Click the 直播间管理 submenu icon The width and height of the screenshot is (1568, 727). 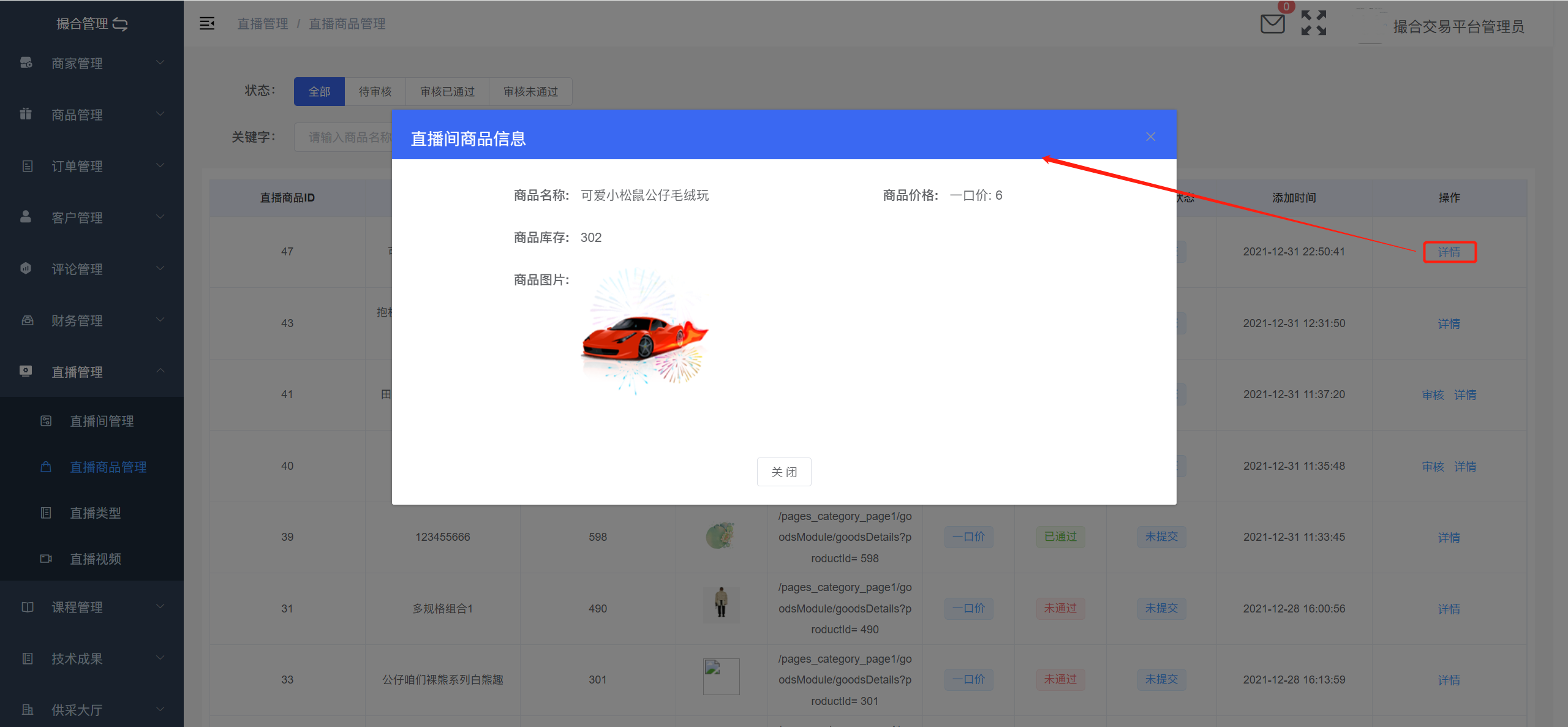(x=46, y=421)
